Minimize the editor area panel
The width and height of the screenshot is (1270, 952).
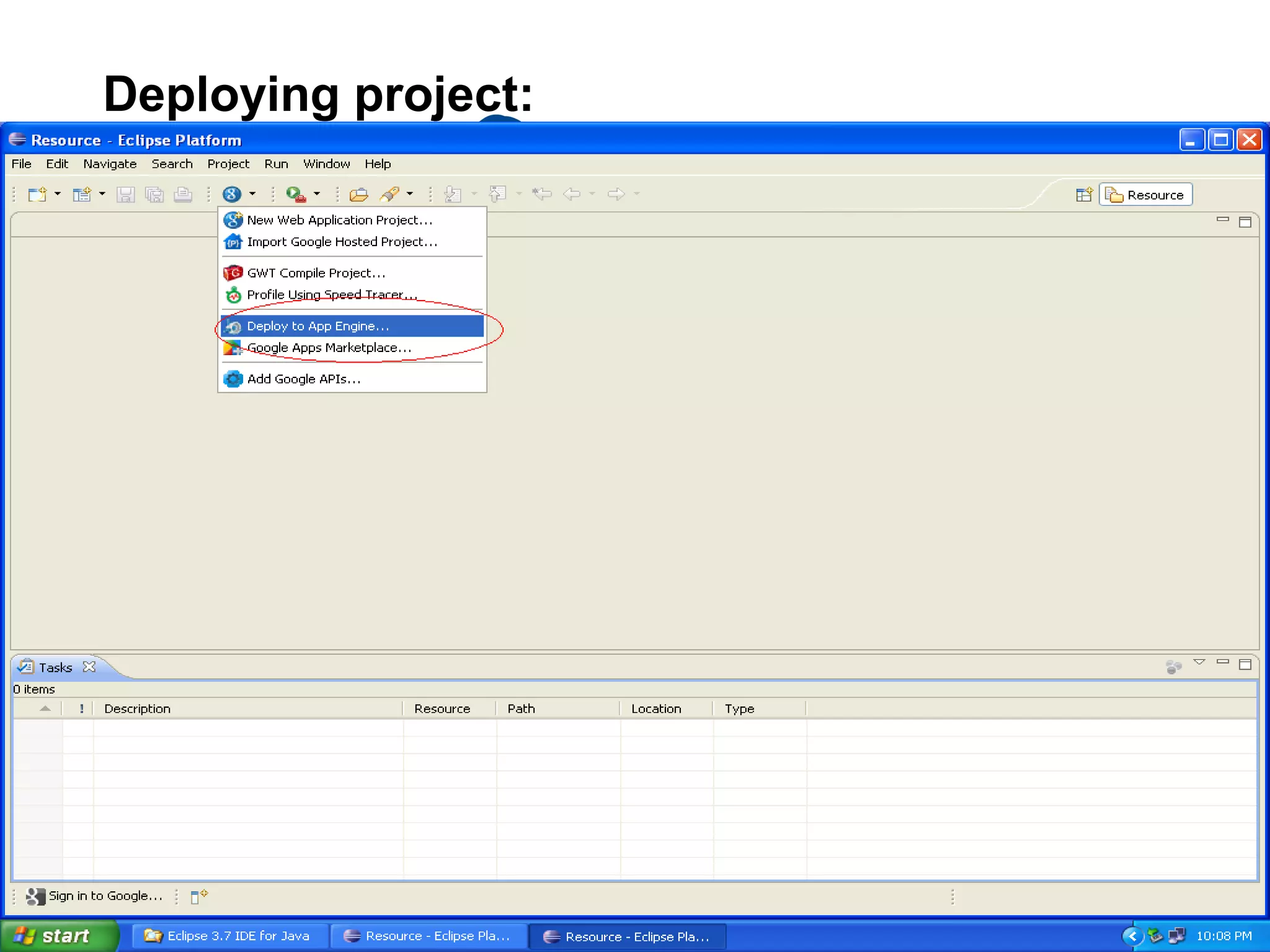pos(1222,220)
